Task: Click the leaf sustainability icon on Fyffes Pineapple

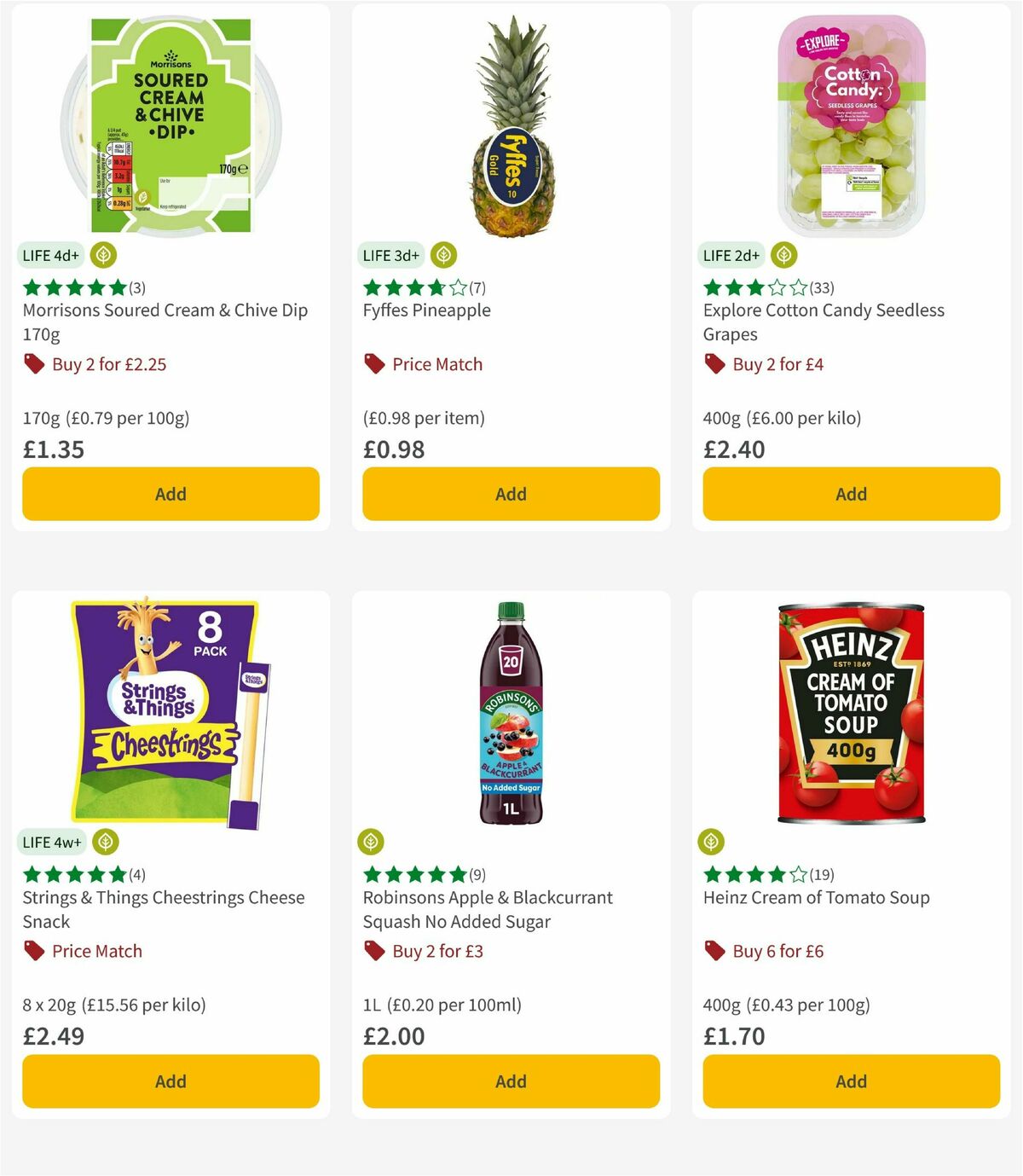Action: (x=443, y=255)
